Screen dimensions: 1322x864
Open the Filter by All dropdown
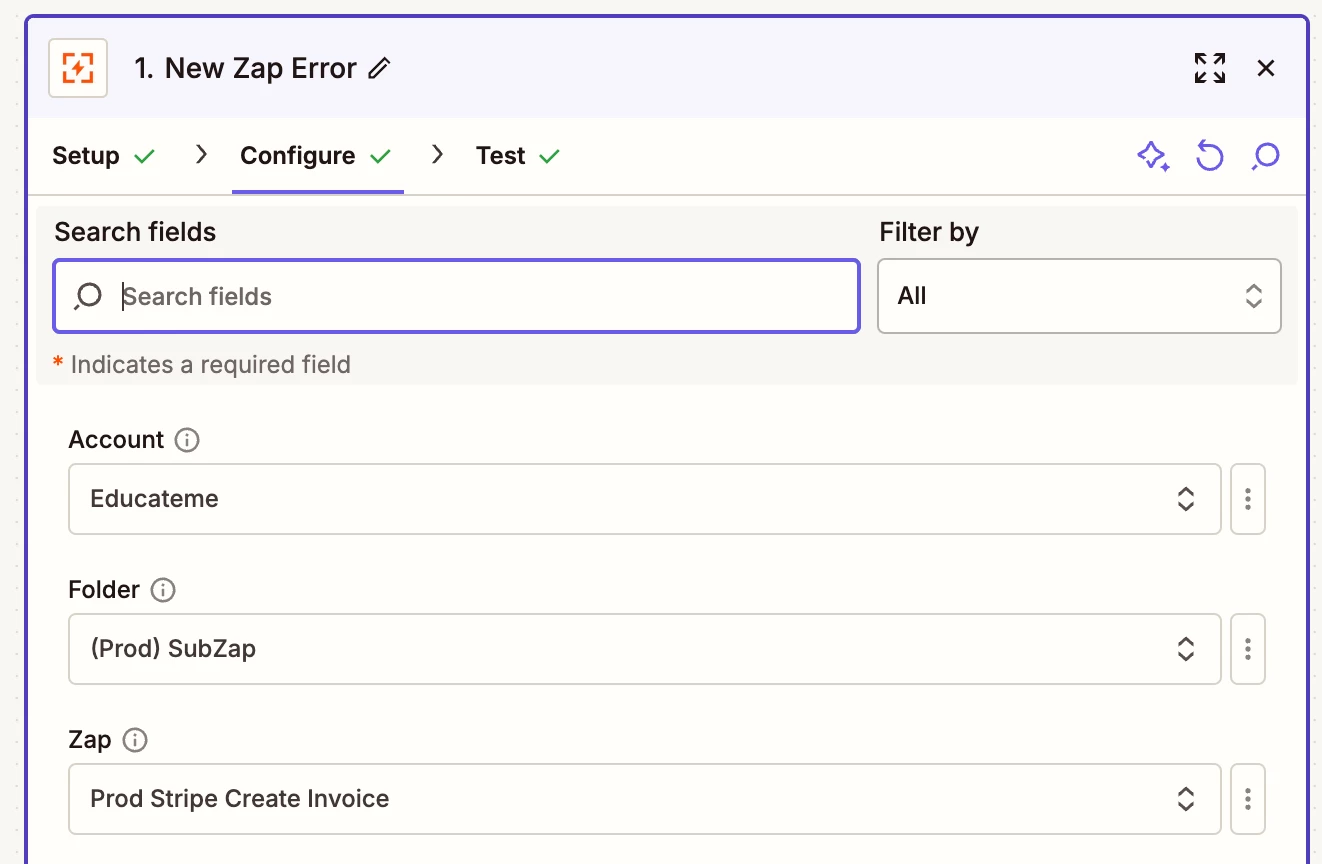pyautogui.click(x=1079, y=296)
